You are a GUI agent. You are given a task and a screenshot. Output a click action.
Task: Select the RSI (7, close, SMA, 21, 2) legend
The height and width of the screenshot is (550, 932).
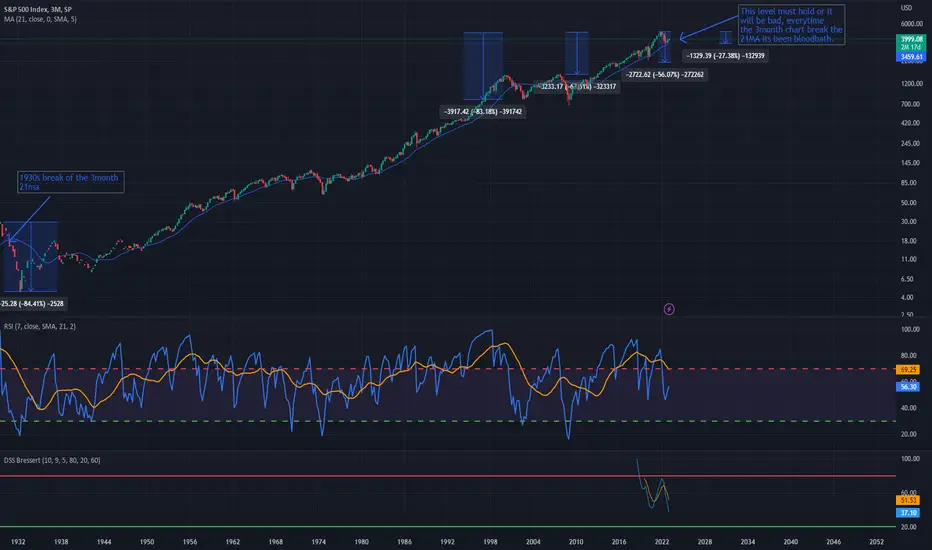pos(39,326)
